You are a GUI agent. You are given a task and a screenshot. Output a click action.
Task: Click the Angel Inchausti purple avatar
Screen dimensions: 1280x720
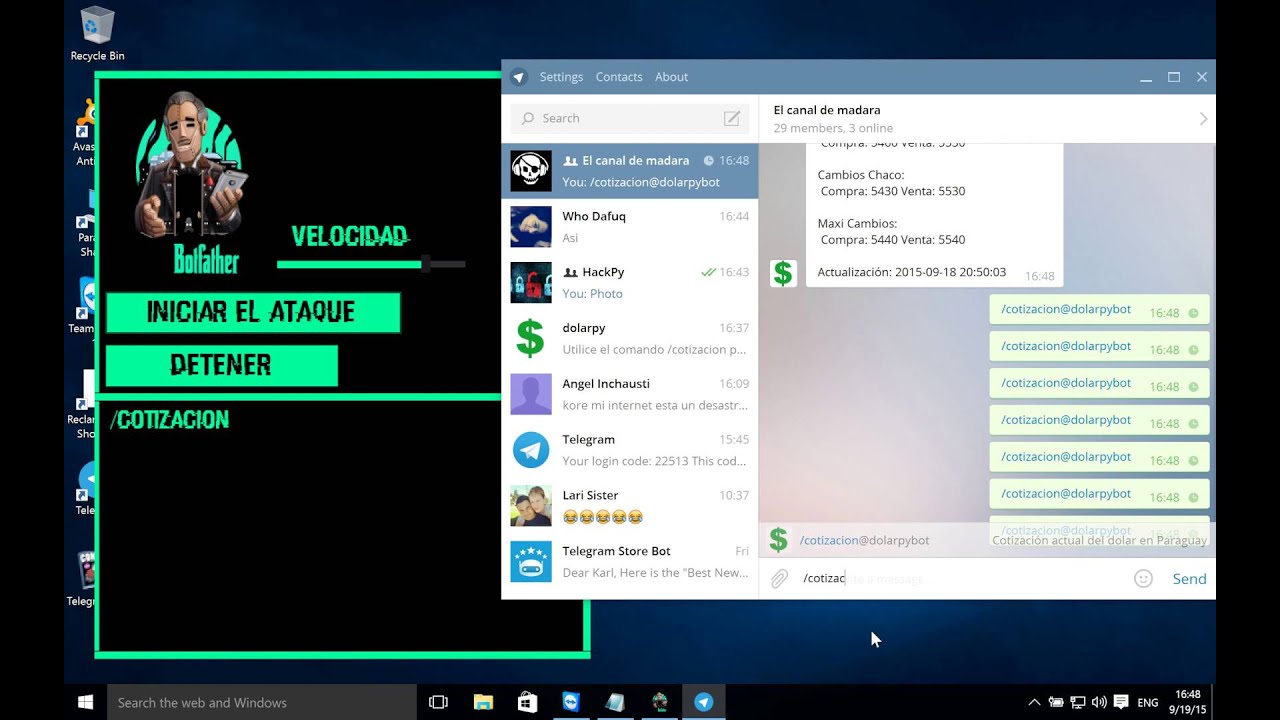pyautogui.click(x=531, y=395)
